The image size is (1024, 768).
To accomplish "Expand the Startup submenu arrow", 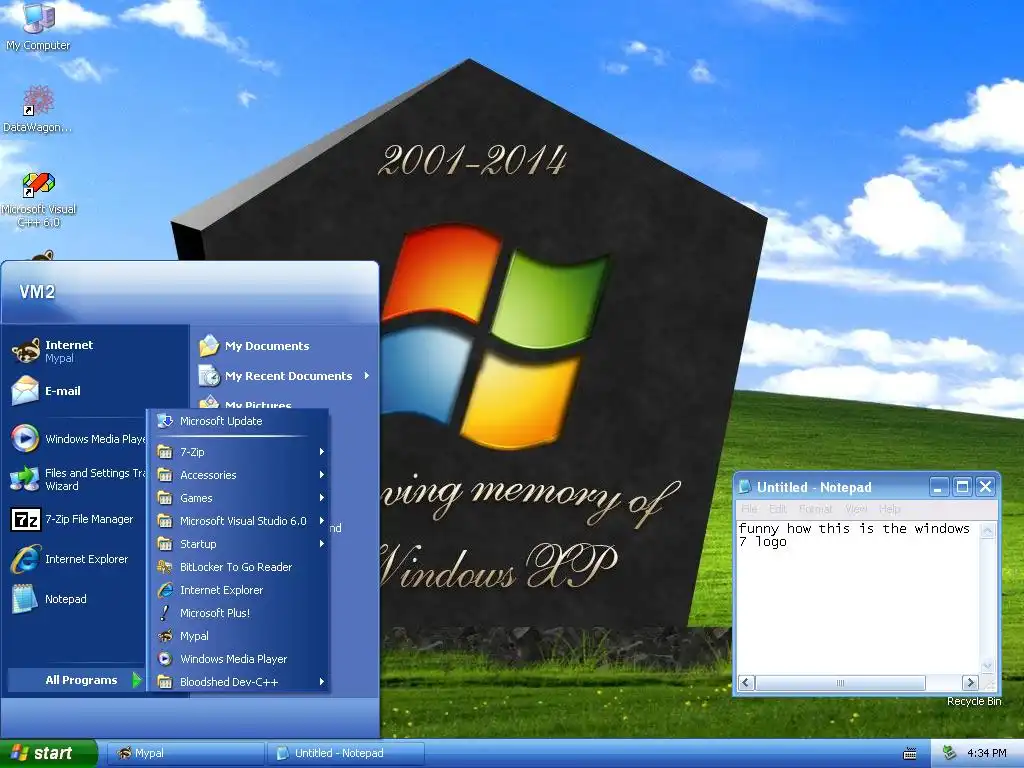I will click(321, 543).
